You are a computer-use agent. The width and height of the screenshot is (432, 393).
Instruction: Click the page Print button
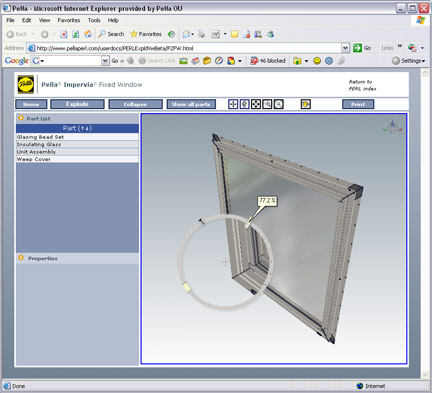(x=358, y=104)
